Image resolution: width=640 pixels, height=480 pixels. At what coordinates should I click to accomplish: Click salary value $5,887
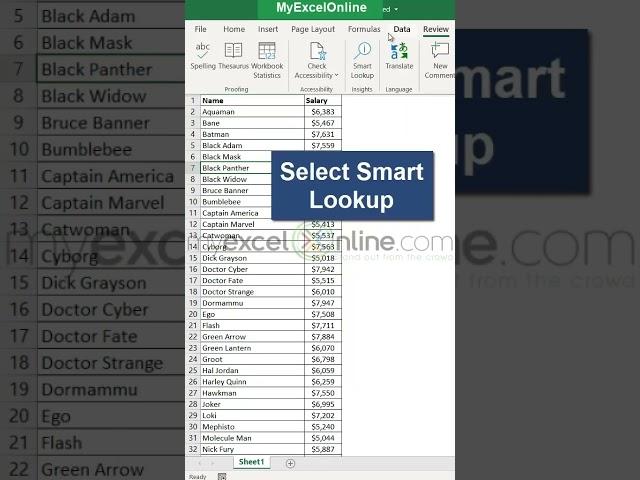[x=322, y=449]
